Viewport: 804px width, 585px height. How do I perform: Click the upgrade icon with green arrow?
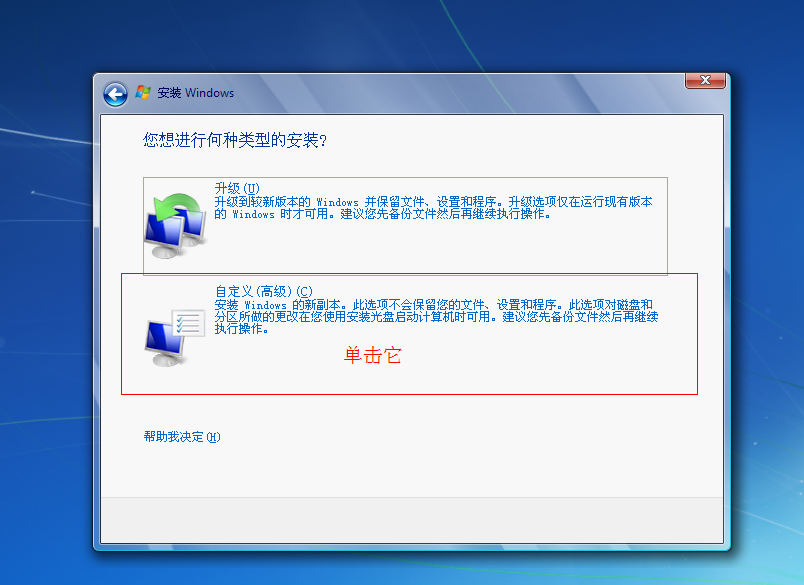(176, 226)
